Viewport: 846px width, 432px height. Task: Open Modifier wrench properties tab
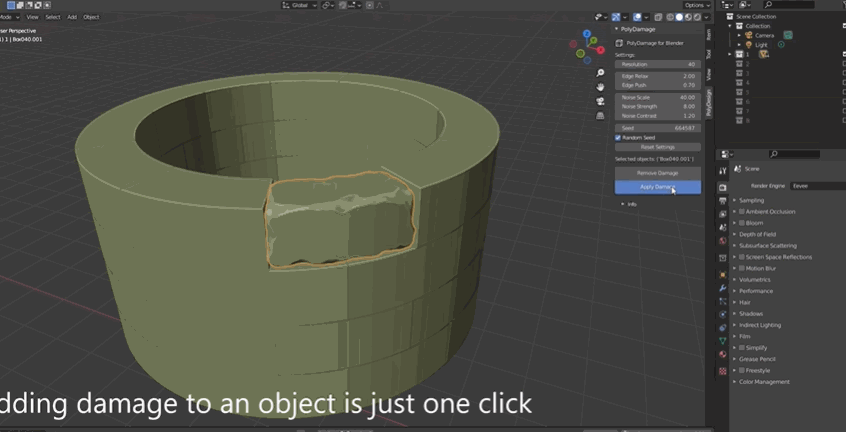point(723,288)
